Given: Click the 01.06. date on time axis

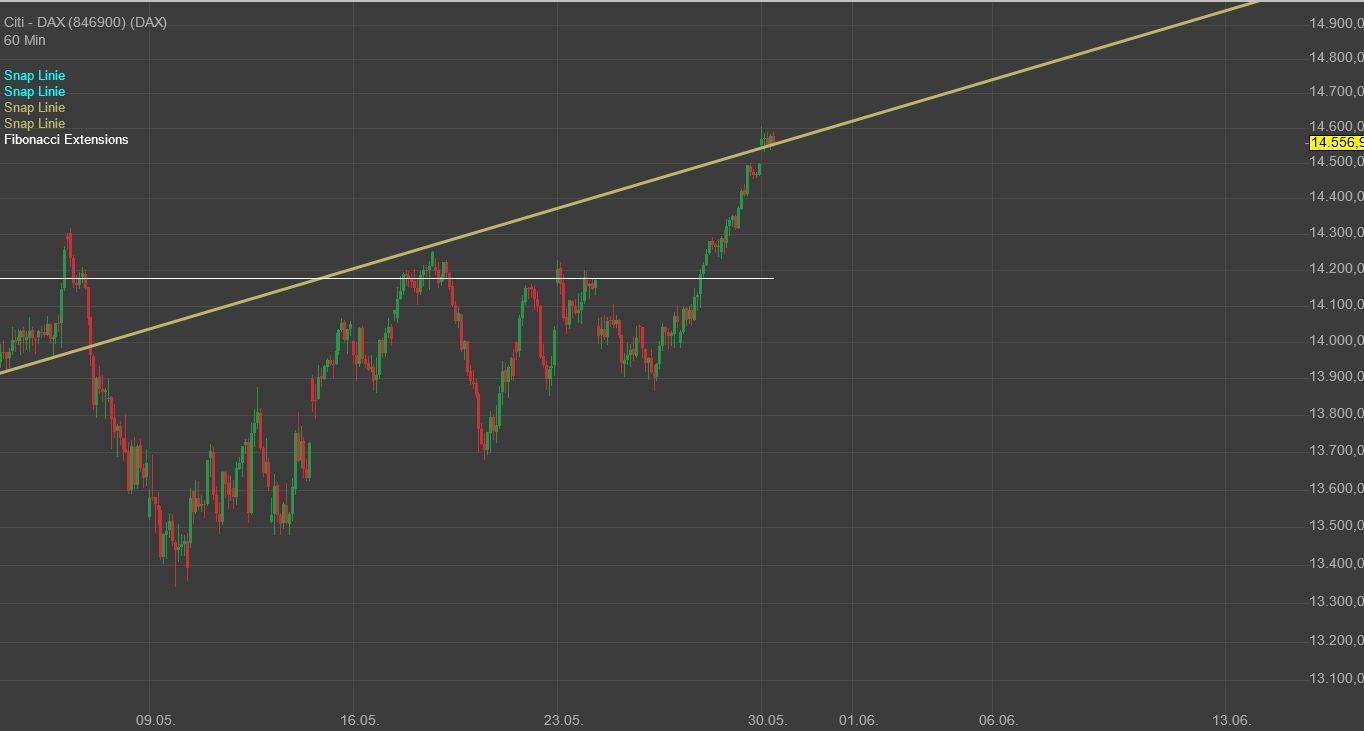Looking at the screenshot, I should [x=858, y=720].
